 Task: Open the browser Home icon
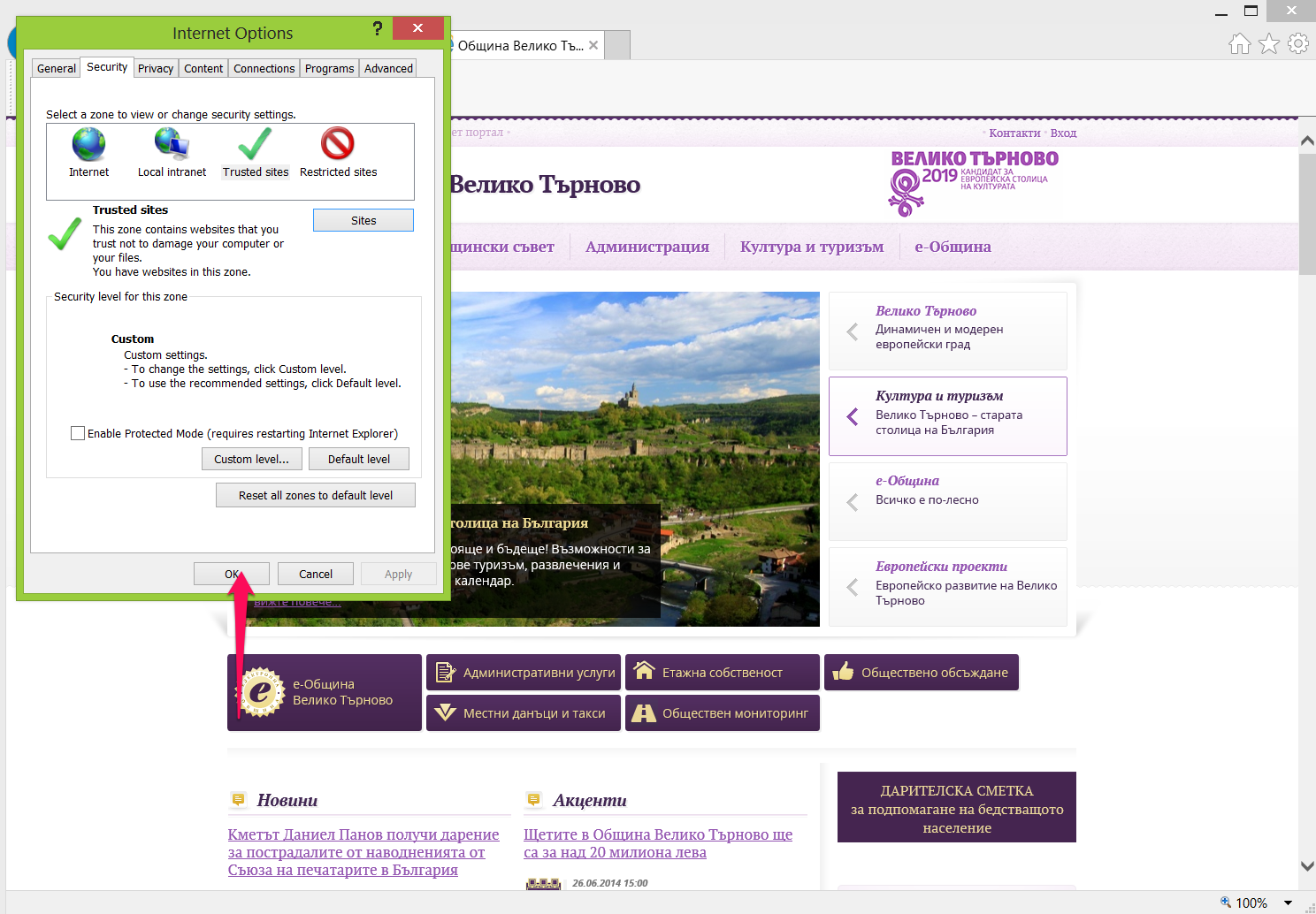[1240, 43]
